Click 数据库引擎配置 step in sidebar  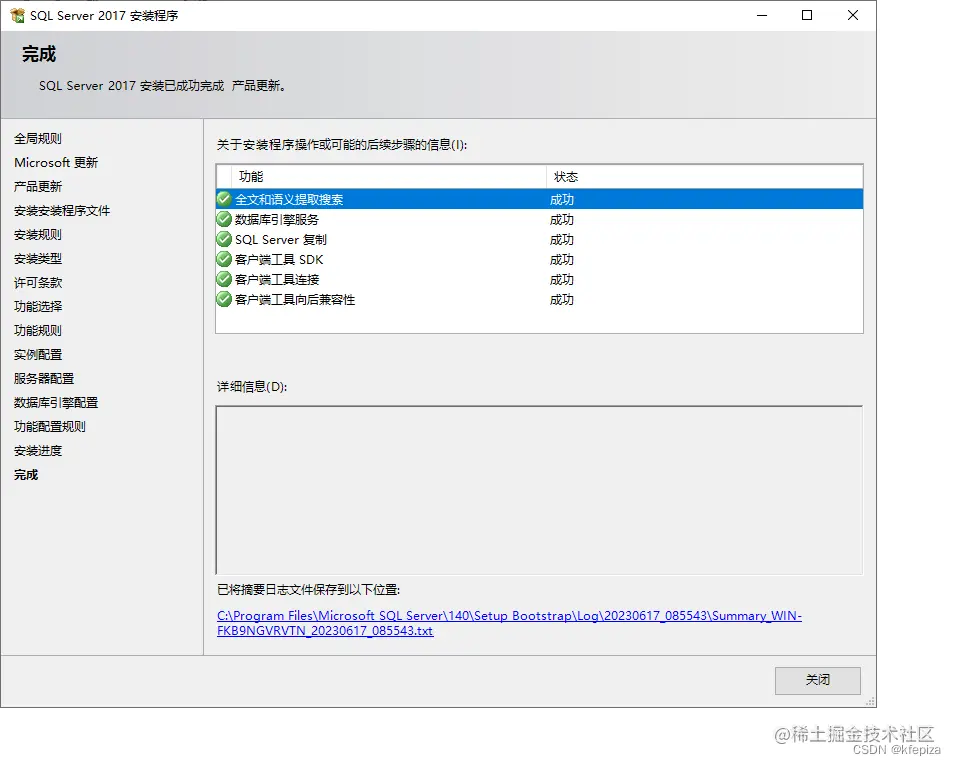tap(56, 403)
